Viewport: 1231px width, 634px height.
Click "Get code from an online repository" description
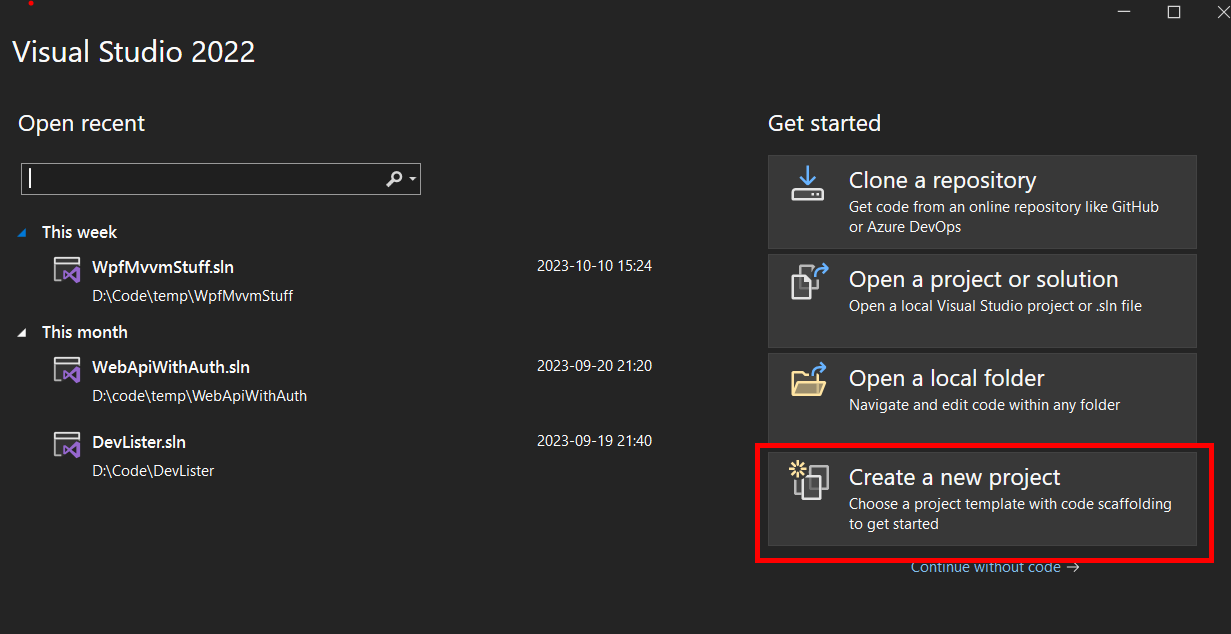1004,216
